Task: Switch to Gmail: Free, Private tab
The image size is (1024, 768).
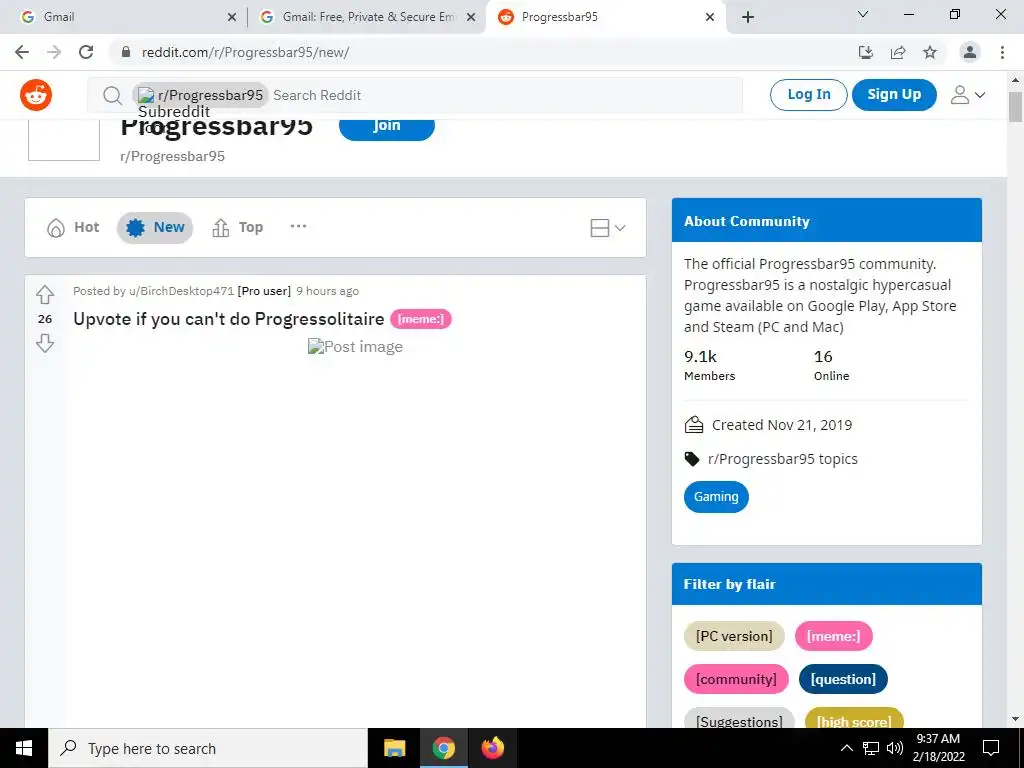Action: [366, 17]
